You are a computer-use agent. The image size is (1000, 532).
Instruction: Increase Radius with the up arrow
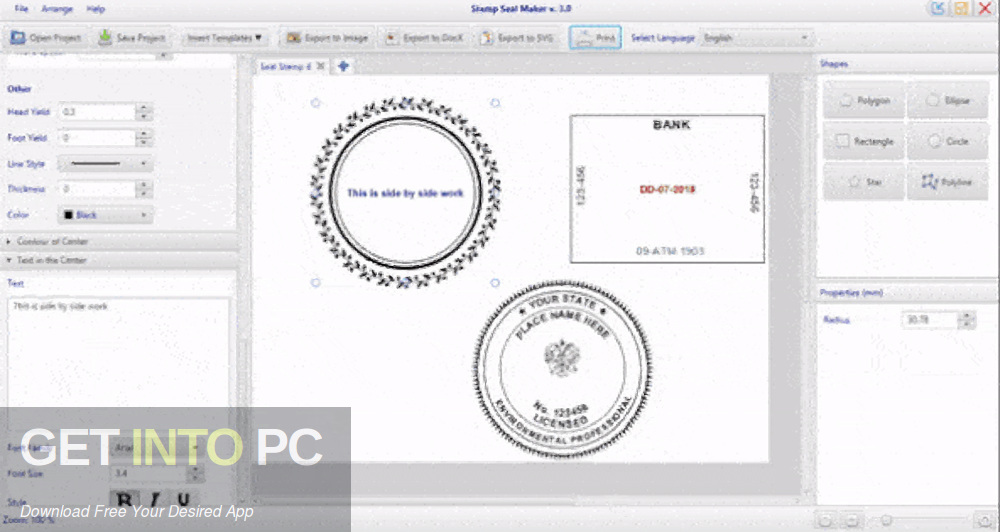(x=967, y=316)
